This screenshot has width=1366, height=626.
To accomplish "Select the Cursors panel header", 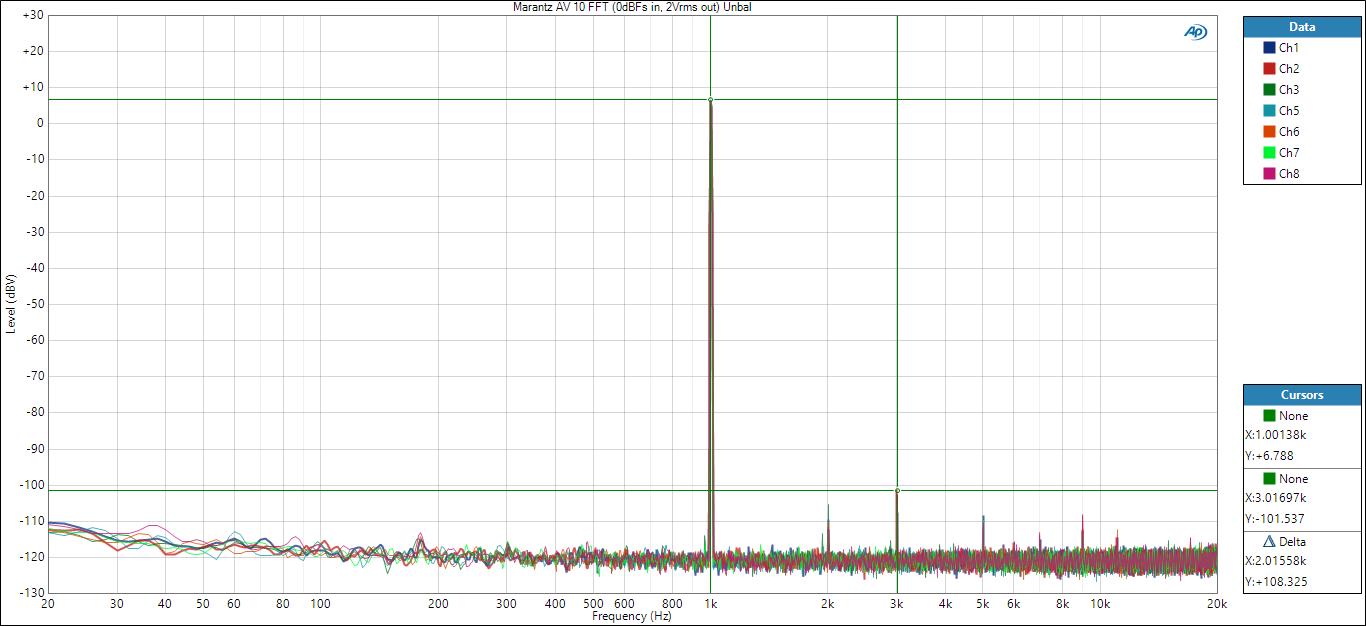I will pyautogui.click(x=1302, y=395).
